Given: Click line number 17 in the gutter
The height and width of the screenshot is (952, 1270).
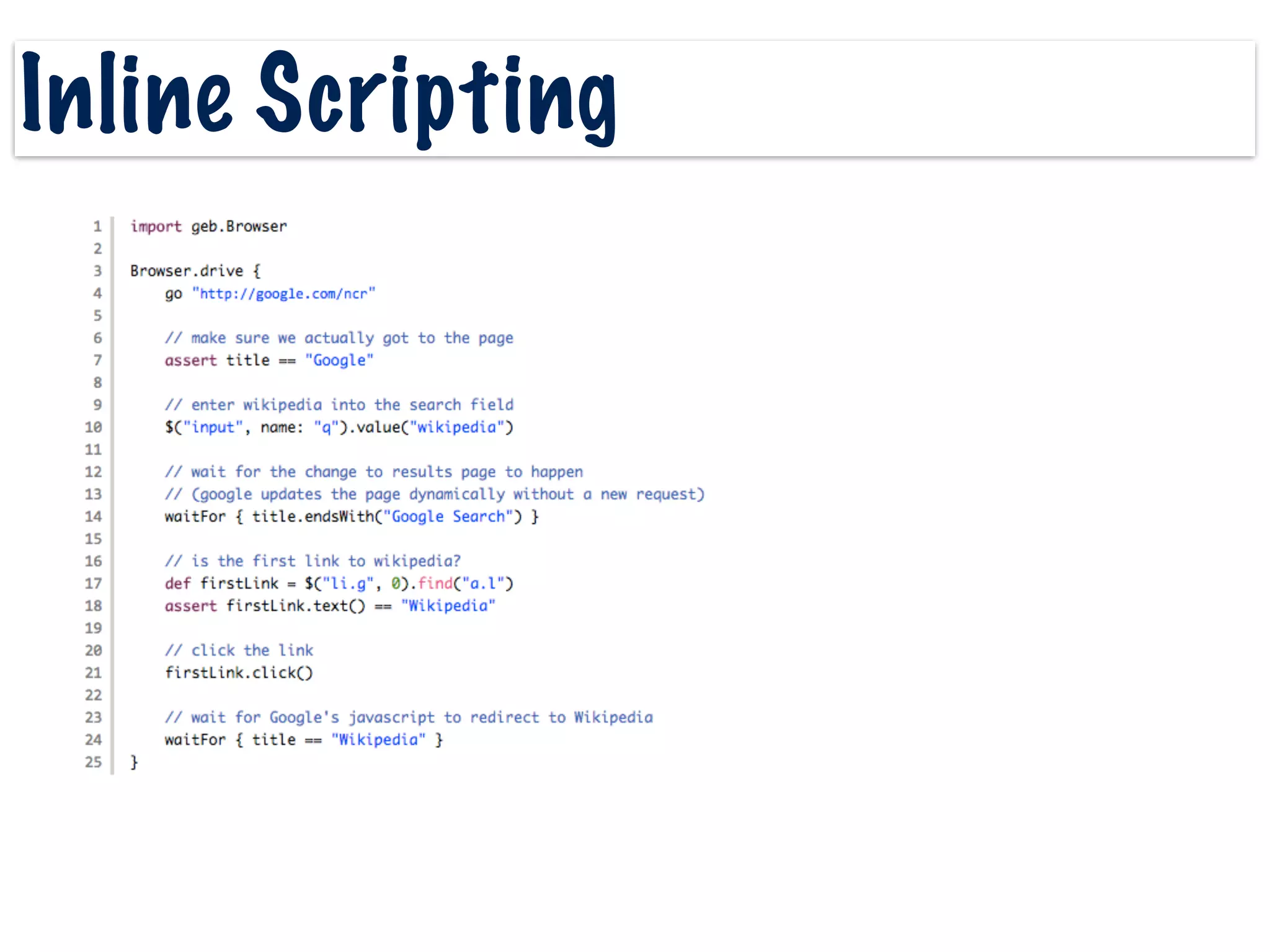Looking at the screenshot, I should (93, 584).
